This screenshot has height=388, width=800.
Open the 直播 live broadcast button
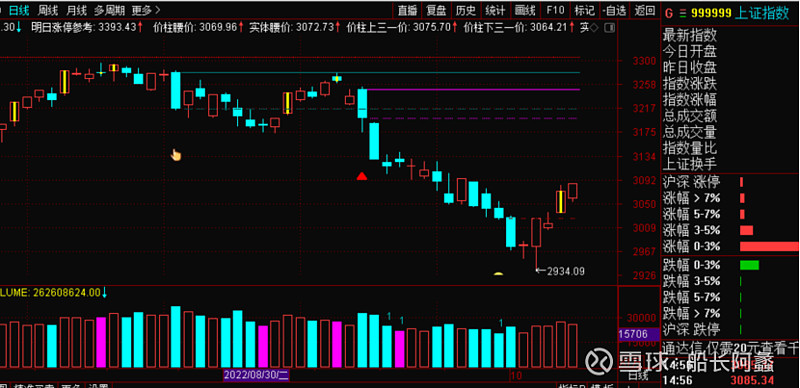(x=407, y=10)
